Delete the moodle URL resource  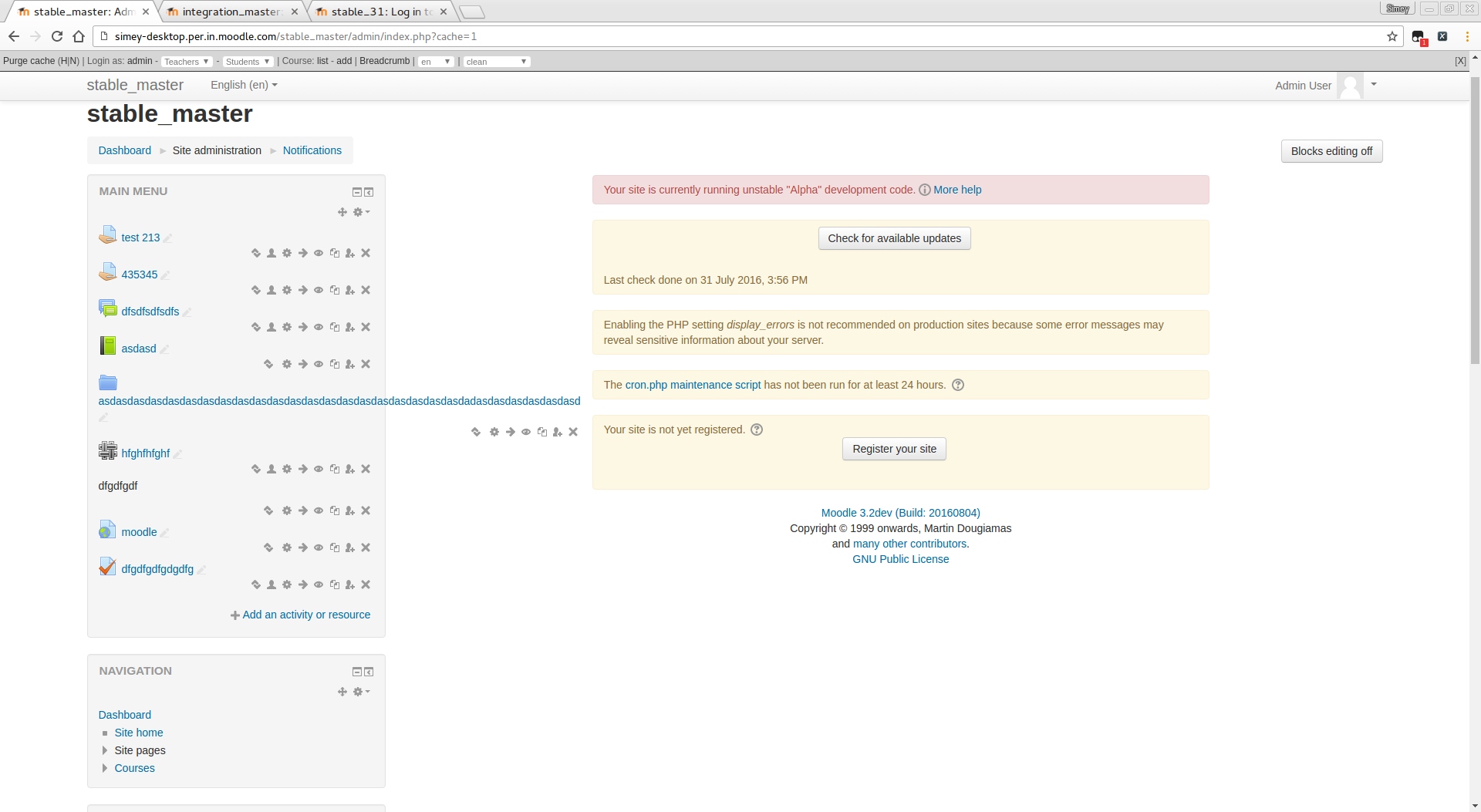366,548
